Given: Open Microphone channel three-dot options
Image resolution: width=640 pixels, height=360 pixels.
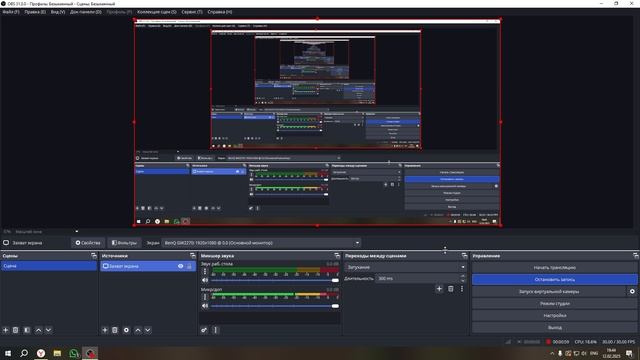Looking at the screenshot, I should (x=205, y=297).
